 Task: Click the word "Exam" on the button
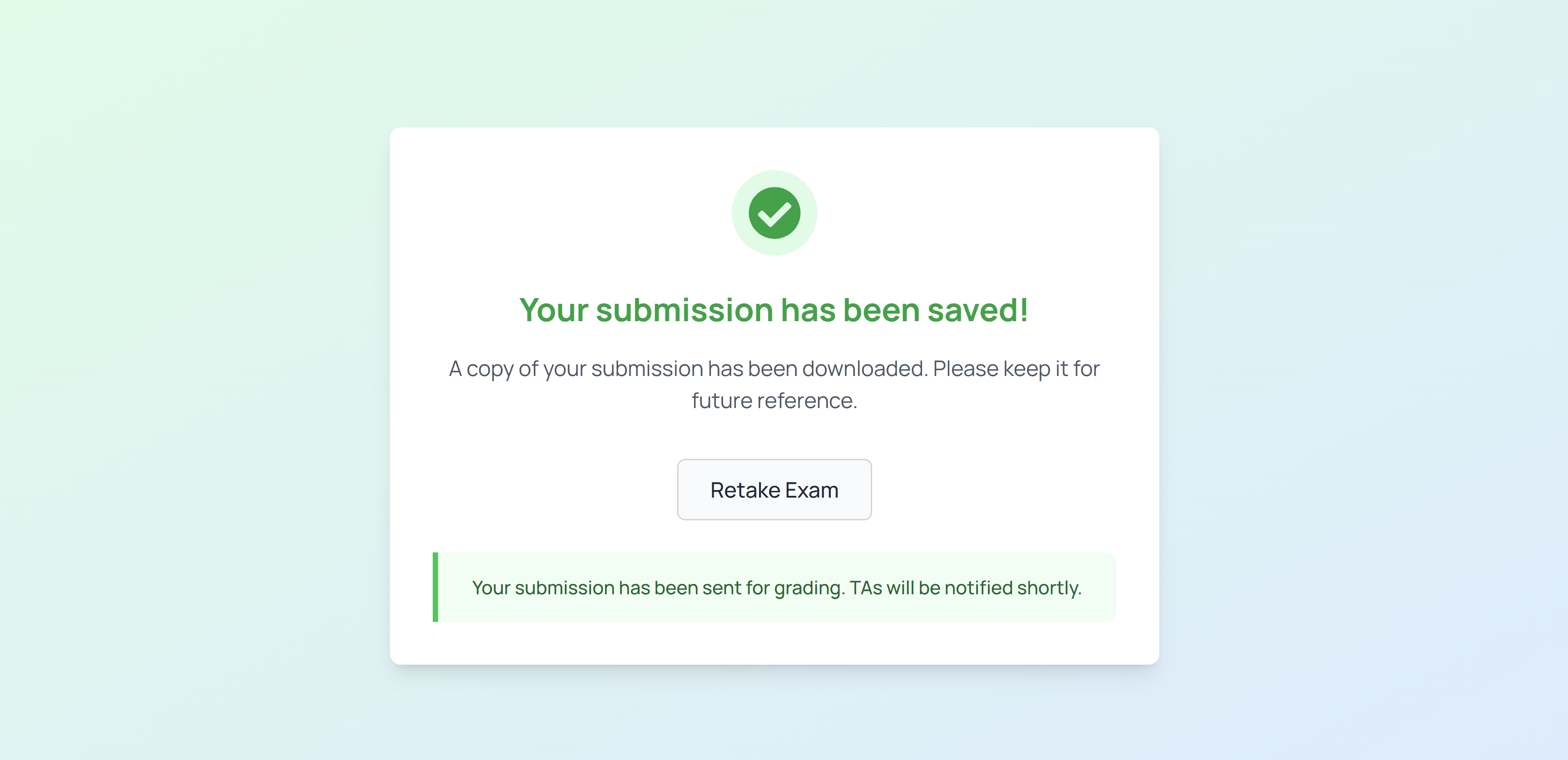pos(812,490)
